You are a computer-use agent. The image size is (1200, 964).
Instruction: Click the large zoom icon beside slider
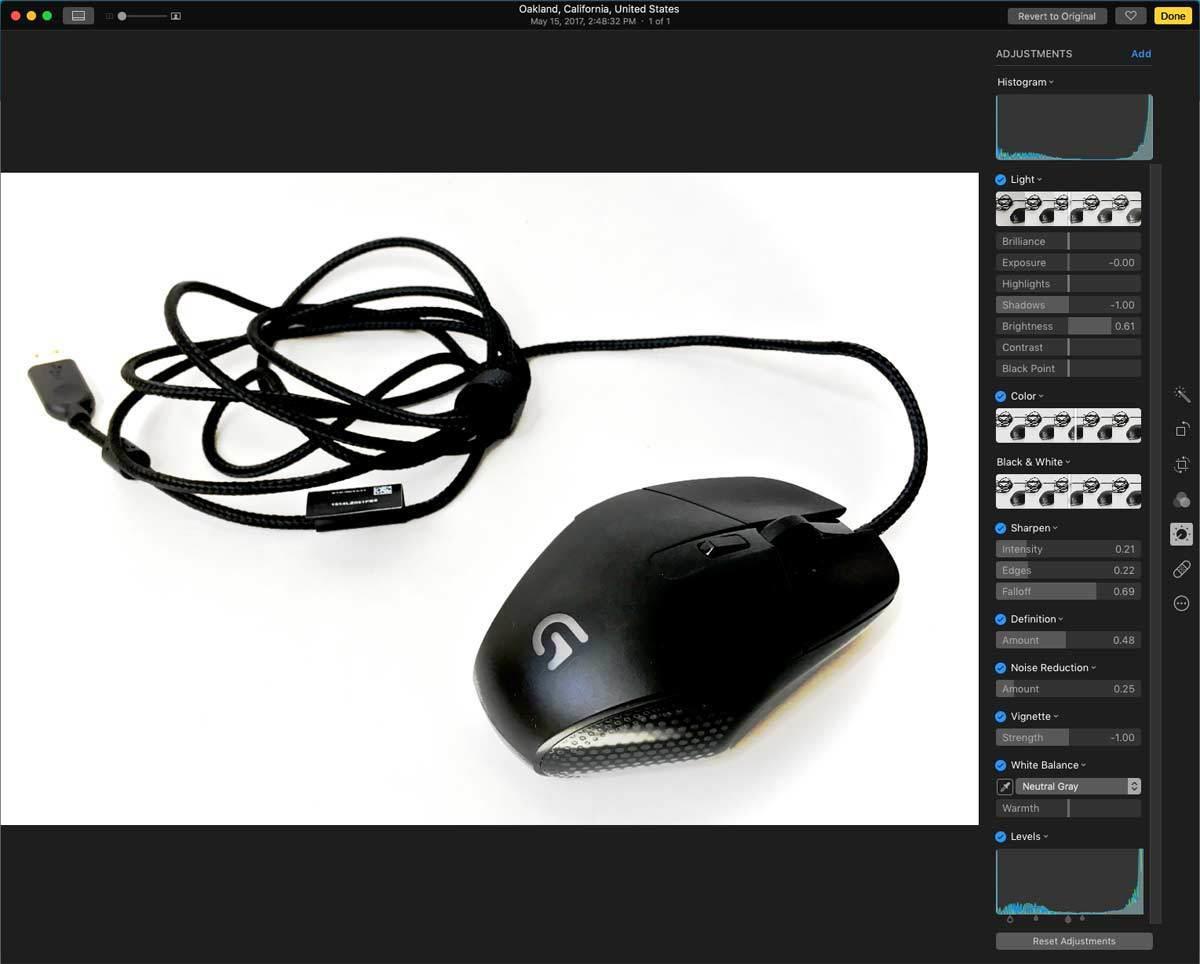176,16
